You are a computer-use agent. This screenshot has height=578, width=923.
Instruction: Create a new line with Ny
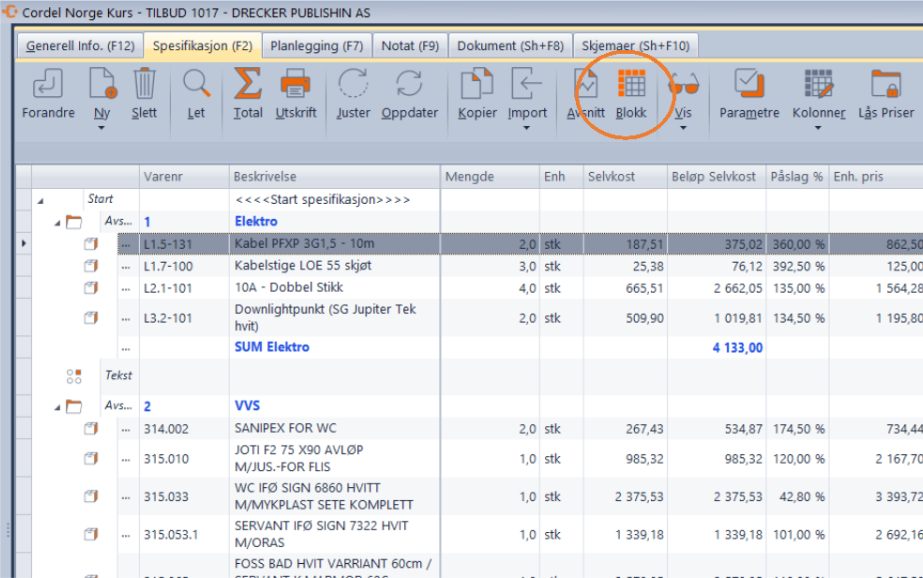102,84
